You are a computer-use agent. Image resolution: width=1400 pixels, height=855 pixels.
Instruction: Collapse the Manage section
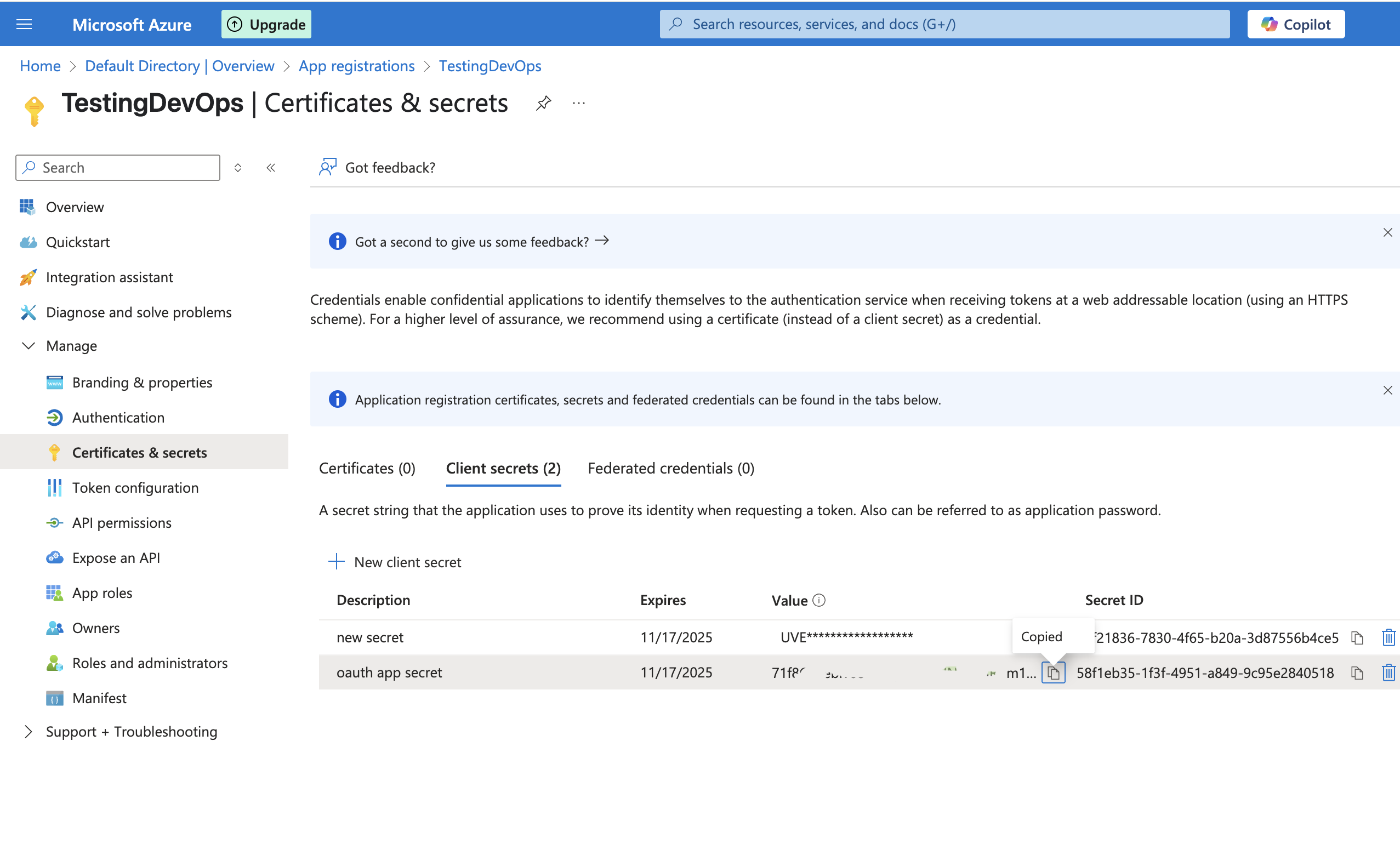tap(29, 346)
